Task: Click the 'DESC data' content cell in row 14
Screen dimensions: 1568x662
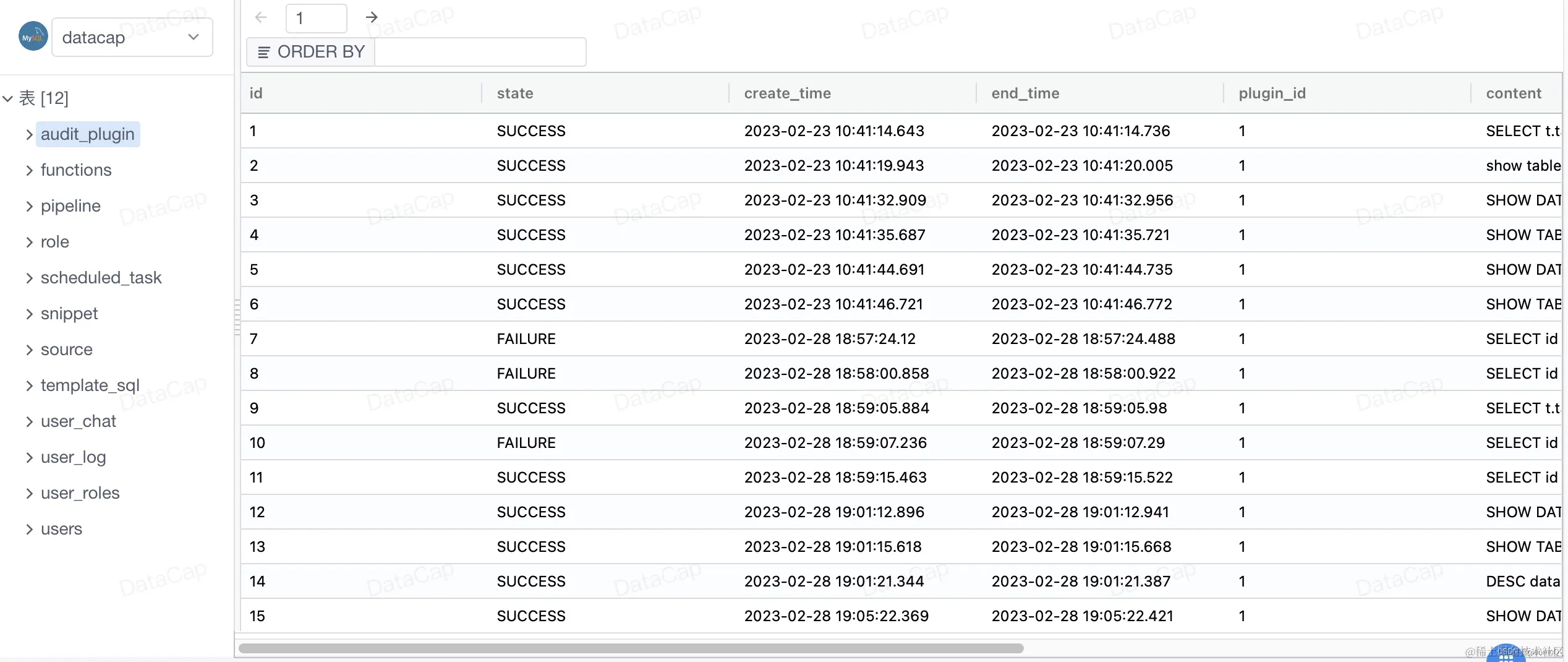Action: point(1523,582)
